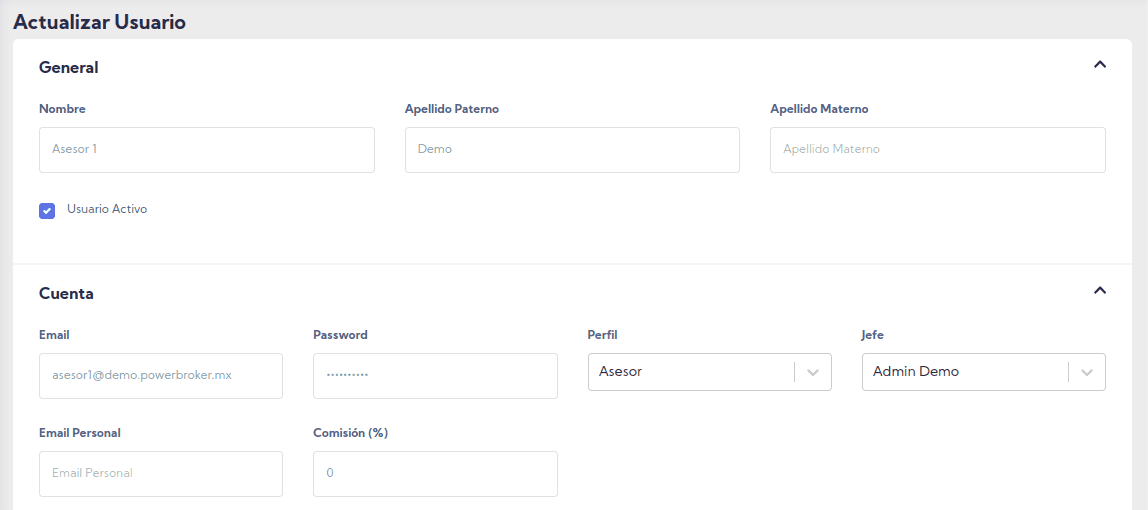Click the Apellido Paterno field containing Demo

tap(572, 150)
